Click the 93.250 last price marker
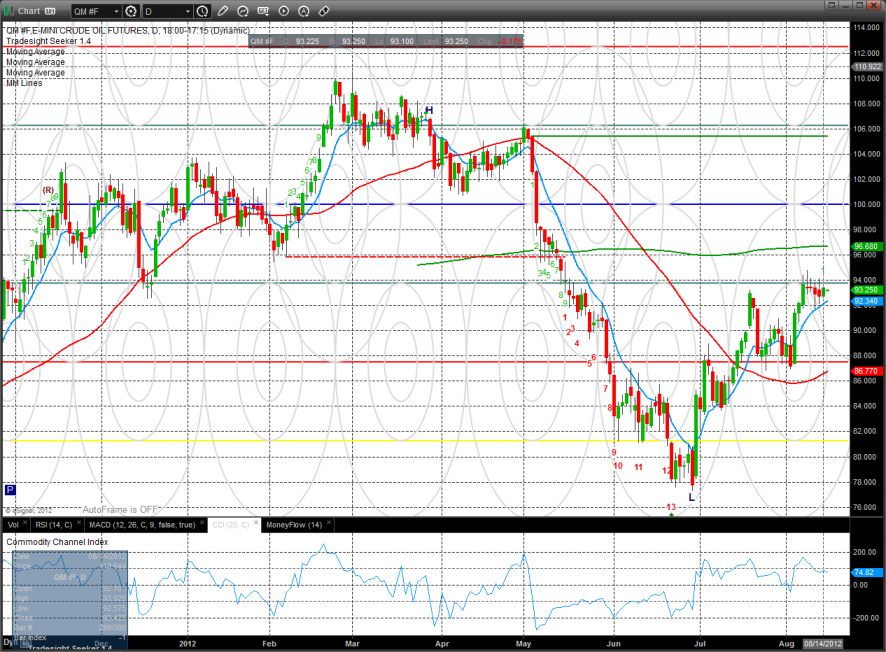The height and width of the screenshot is (652, 886). click(x=864, y=289)
